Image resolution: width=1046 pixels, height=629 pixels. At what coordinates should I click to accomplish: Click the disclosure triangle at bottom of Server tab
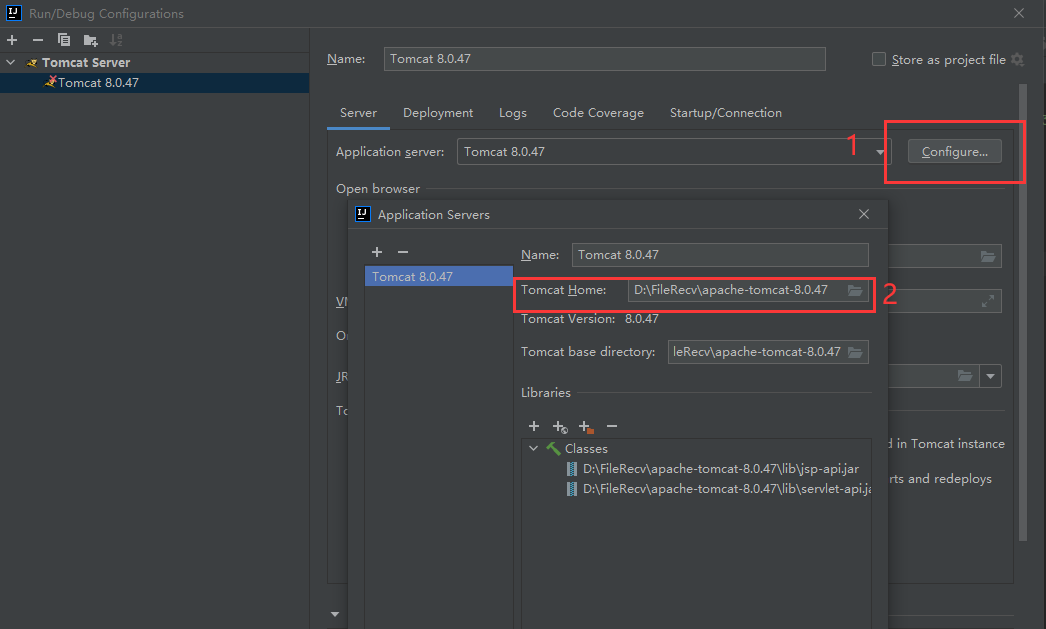335,614
